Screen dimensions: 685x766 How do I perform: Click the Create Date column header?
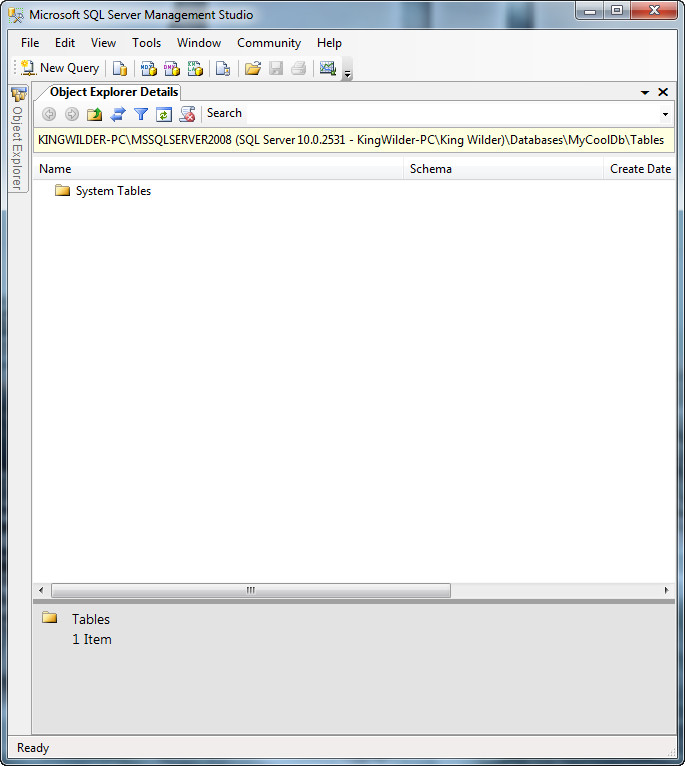pyautogui.click(x=639, y=169)
